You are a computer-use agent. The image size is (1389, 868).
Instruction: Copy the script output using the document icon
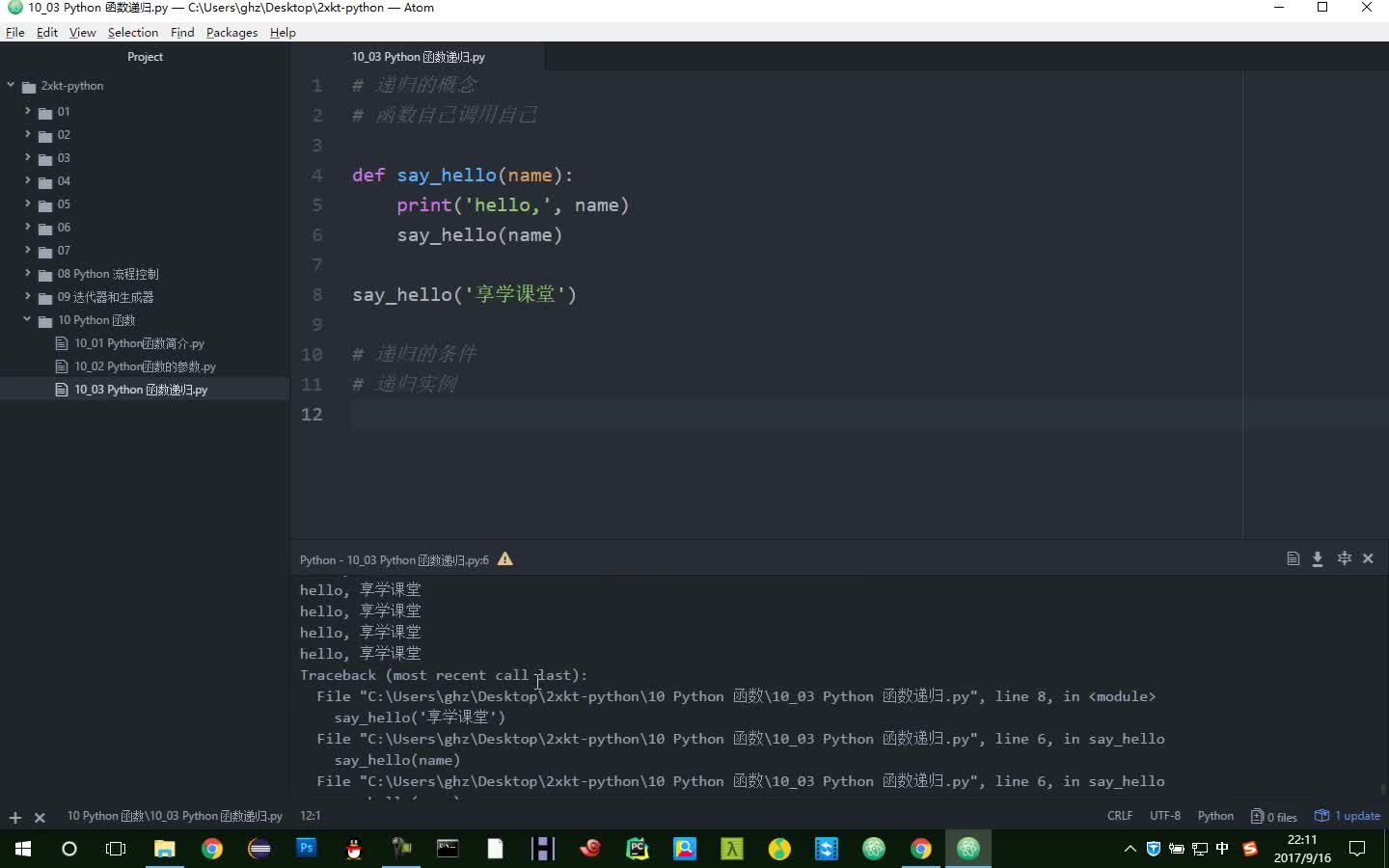pyautogui.click(x=1293, y=558)
